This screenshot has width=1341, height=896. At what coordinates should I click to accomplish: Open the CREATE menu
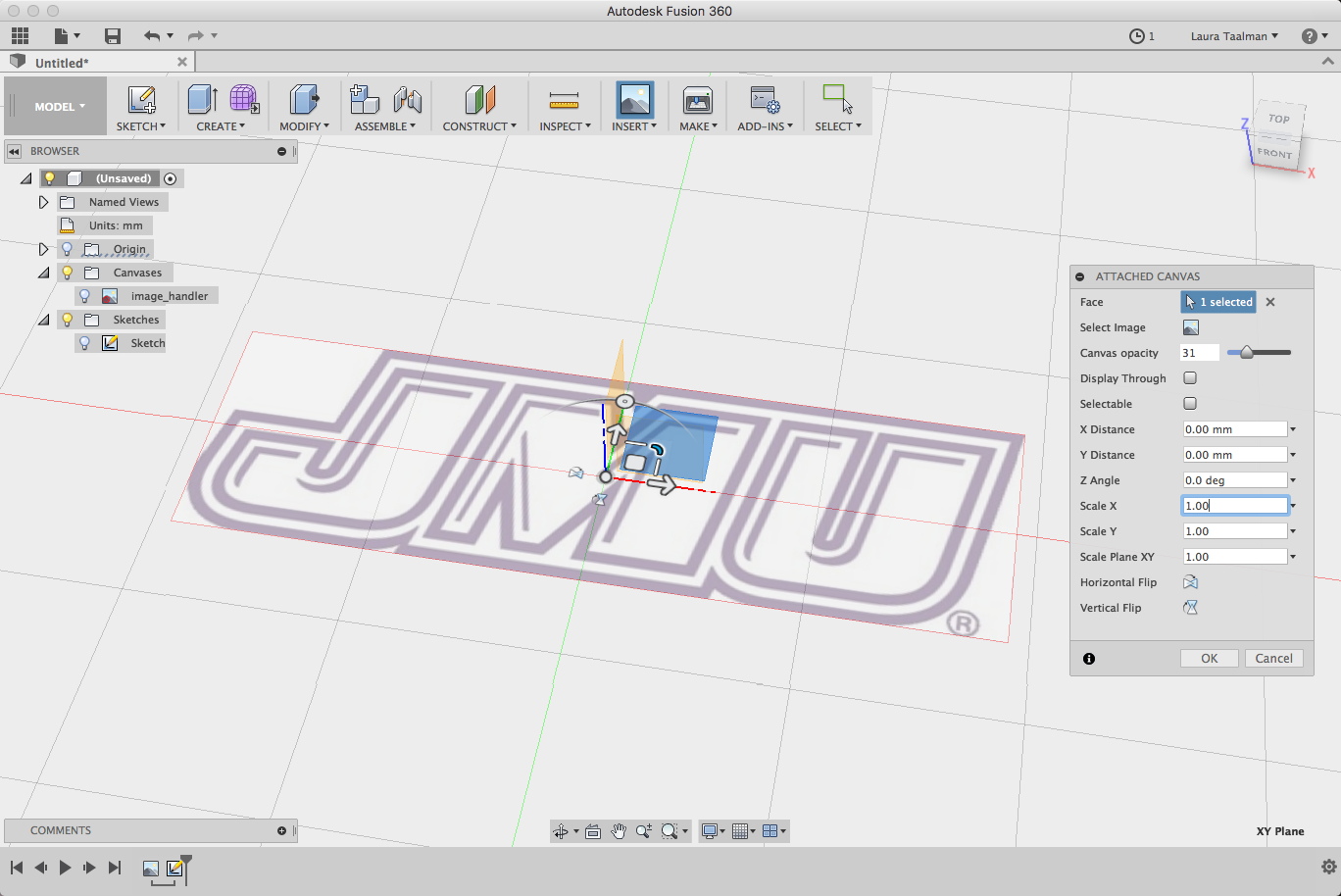[x=221, y=126]
